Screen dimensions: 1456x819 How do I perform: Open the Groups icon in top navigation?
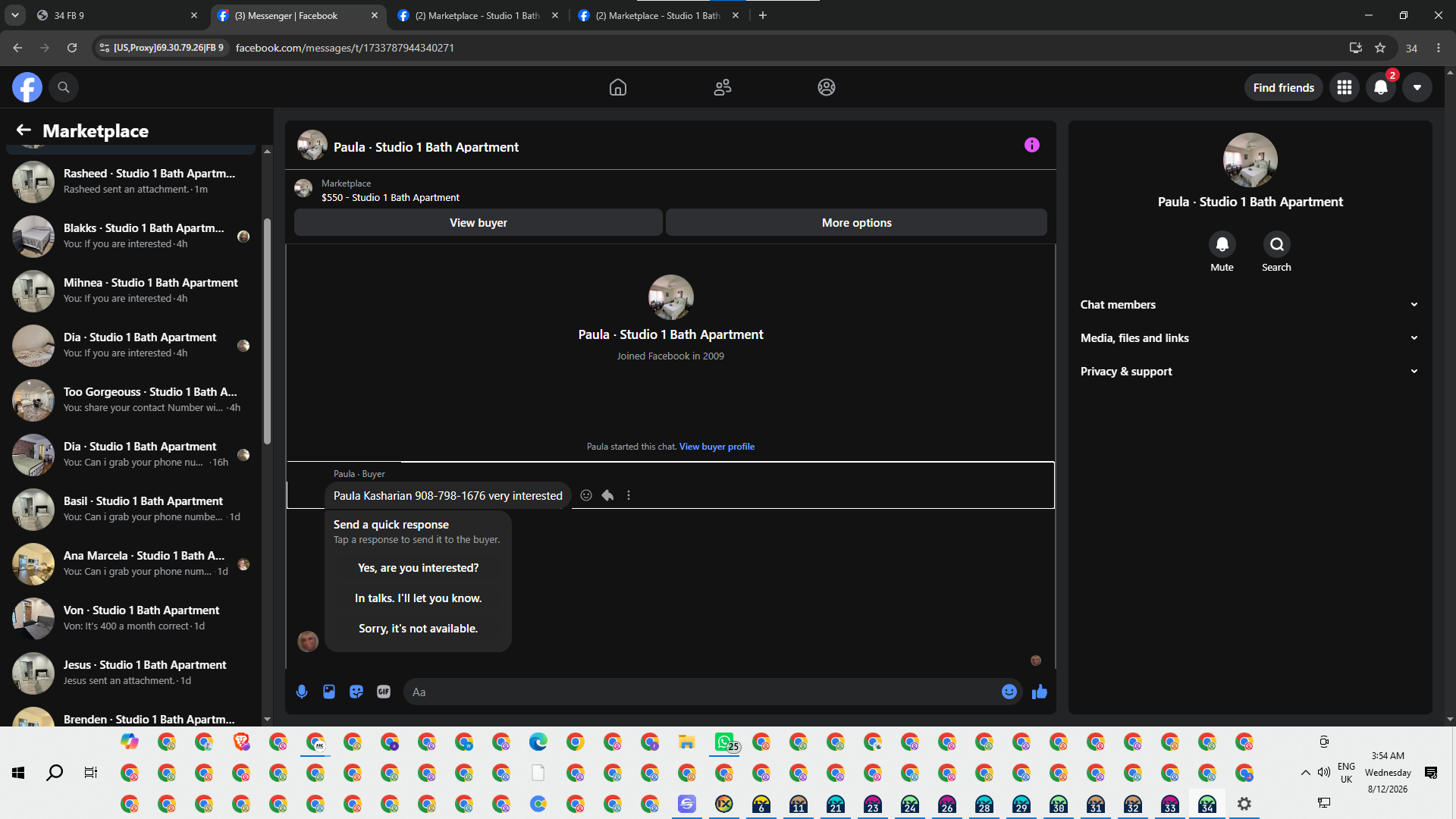pos(827,87)
